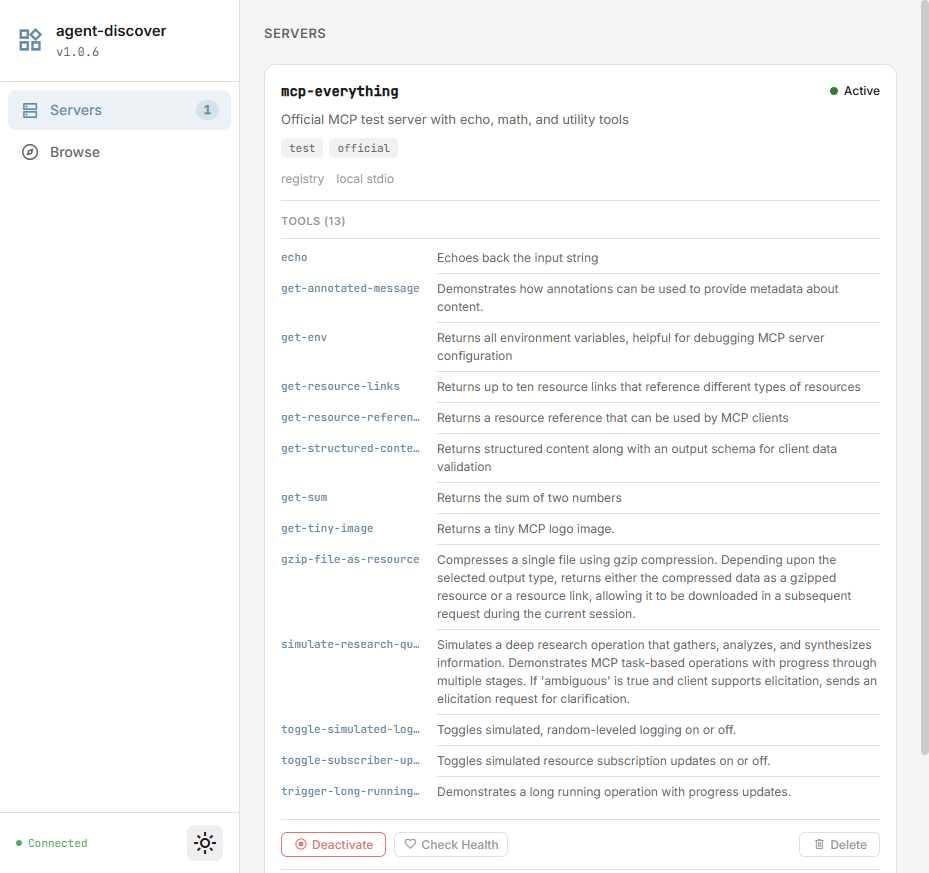Open the echo tool details

click(294, 257)
